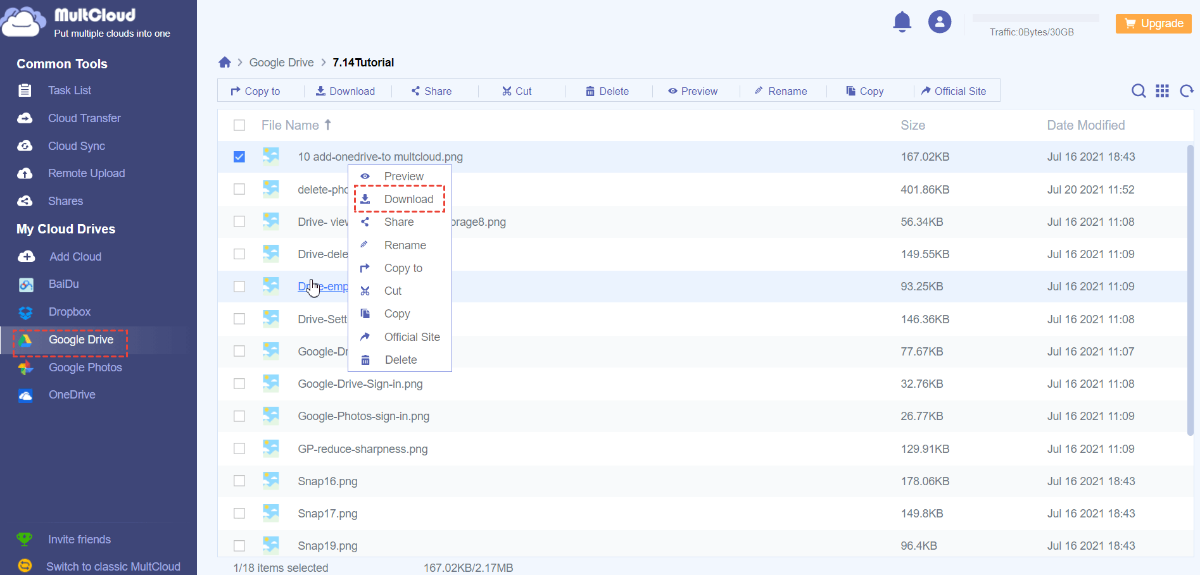Click the traffic usage progress bar
The image size is (1200, 575).
tap(1035, 18)
